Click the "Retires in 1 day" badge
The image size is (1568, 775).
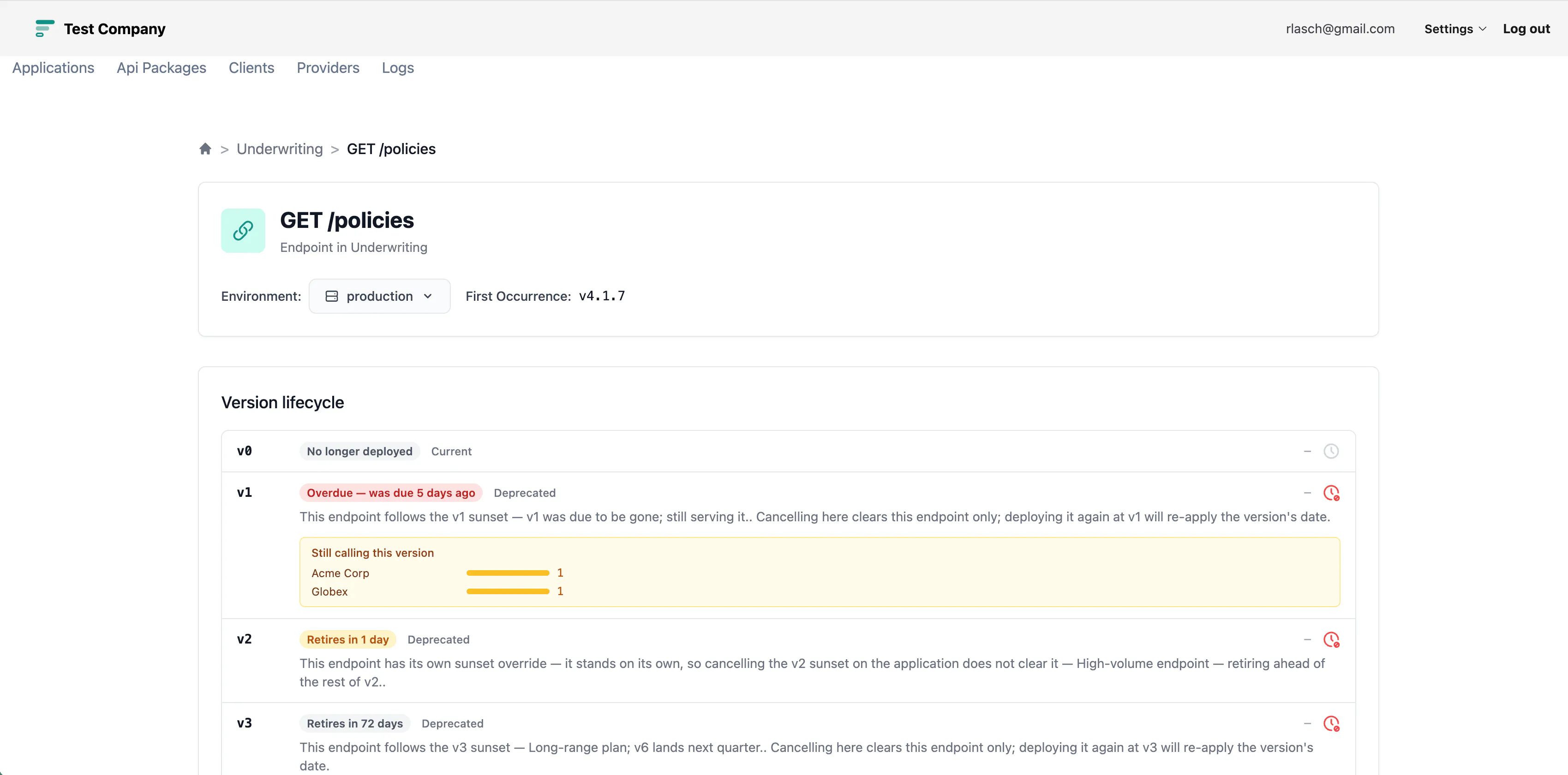point(347,639)
